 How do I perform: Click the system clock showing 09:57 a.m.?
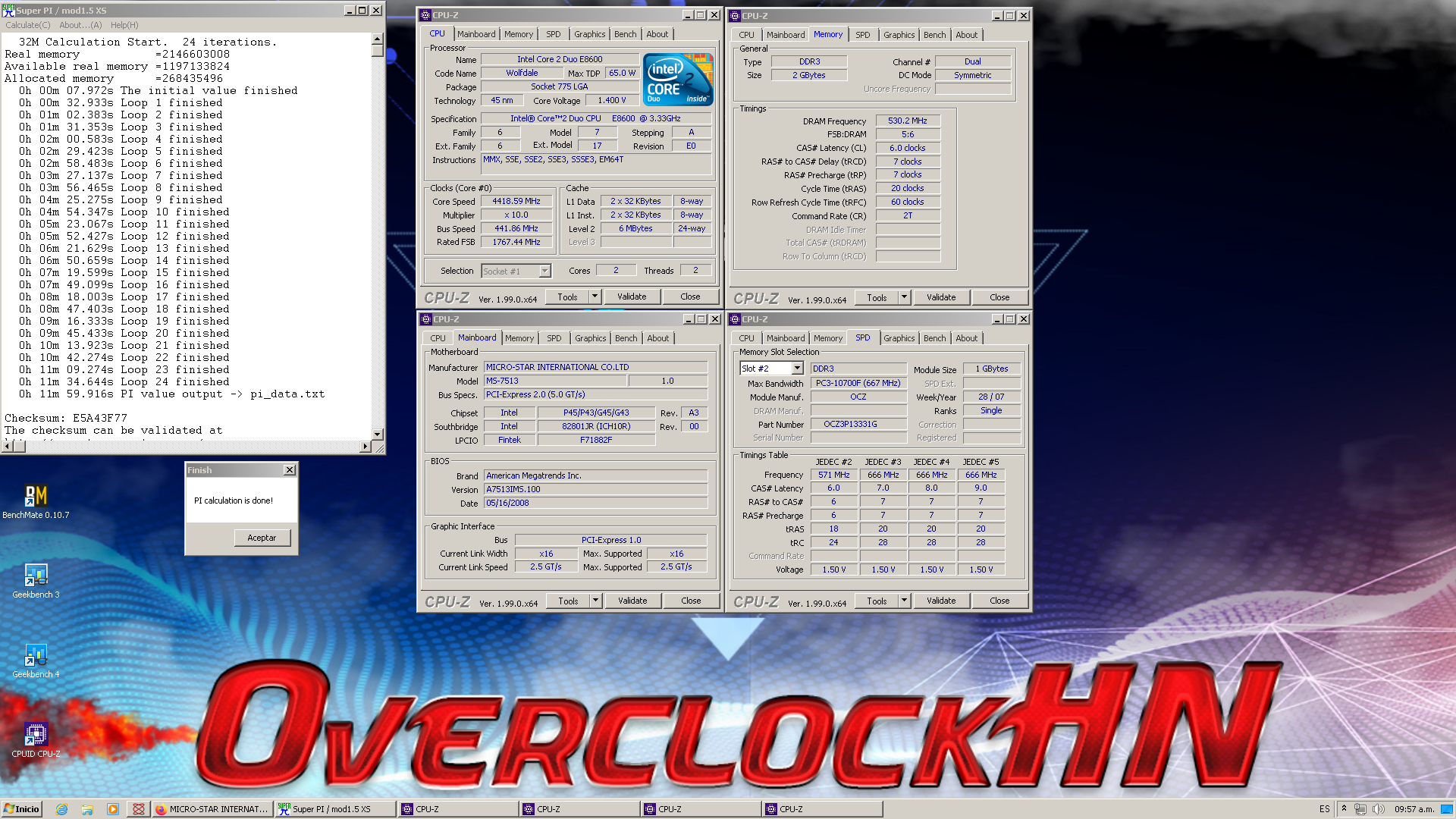click(x=1414, y=809)
